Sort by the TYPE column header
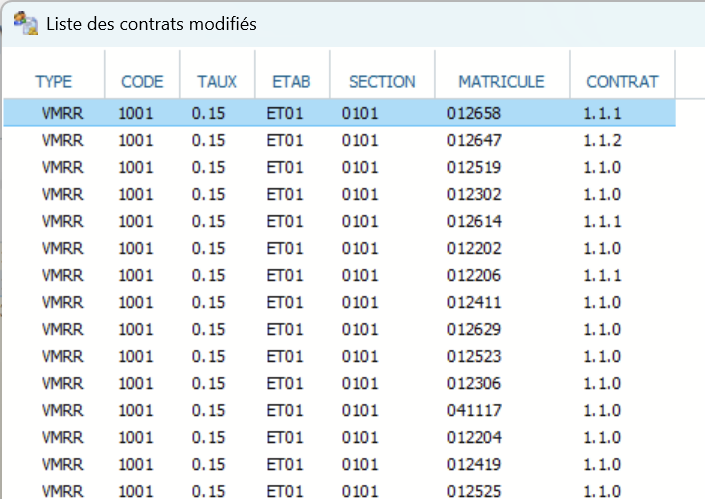 coord(54,81)
